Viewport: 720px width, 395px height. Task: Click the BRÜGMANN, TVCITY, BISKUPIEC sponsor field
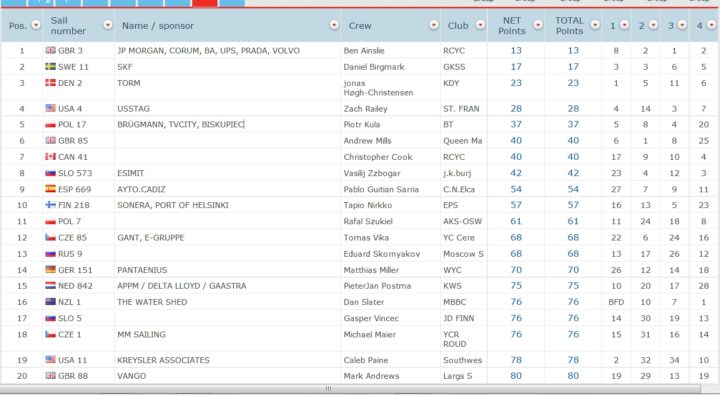coord(228,124)
